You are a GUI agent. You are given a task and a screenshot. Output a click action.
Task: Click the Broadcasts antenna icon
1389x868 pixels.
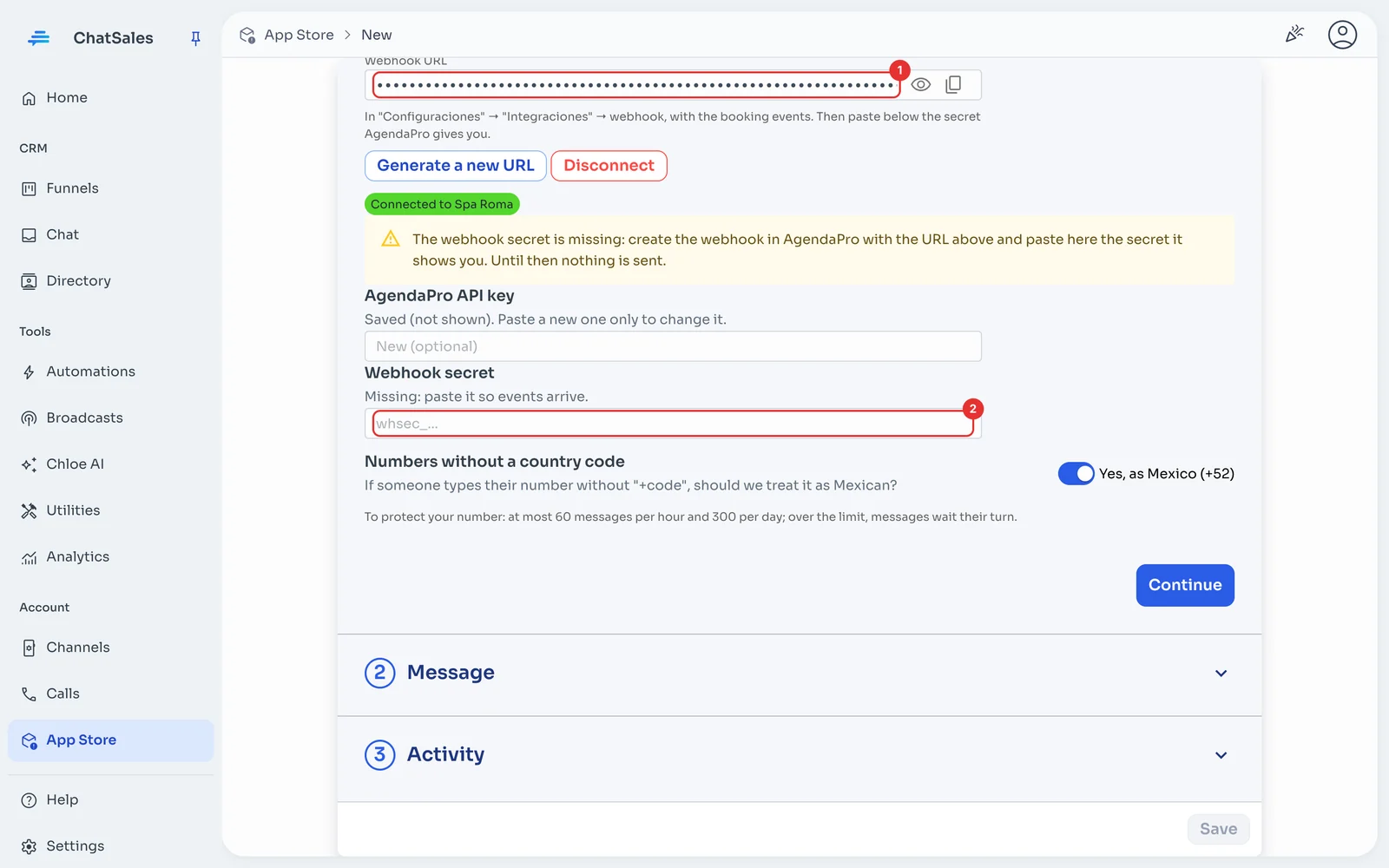coord(29,418)
